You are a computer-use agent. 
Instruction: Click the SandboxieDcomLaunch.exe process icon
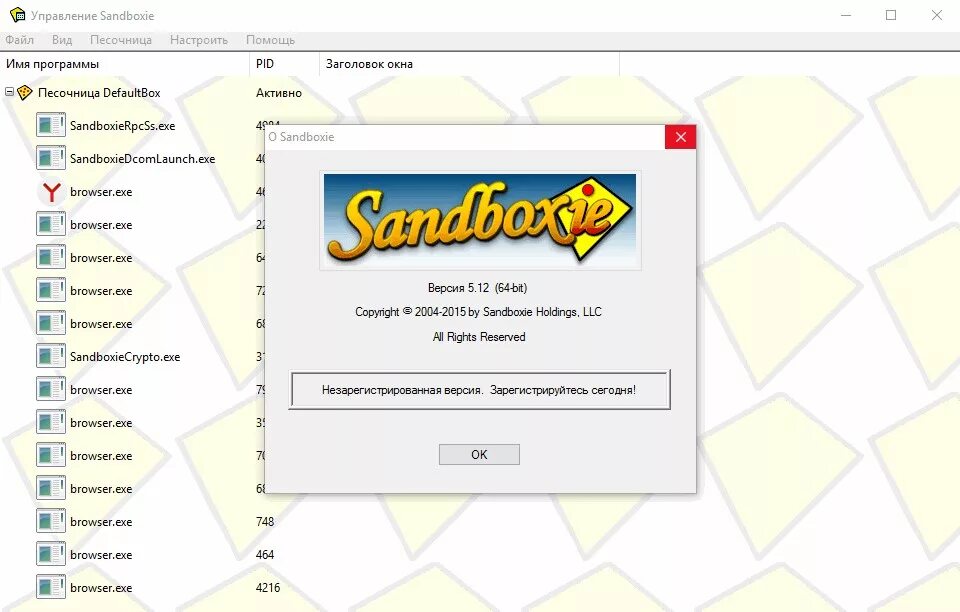pyautogui.click(x=51, y=159)
